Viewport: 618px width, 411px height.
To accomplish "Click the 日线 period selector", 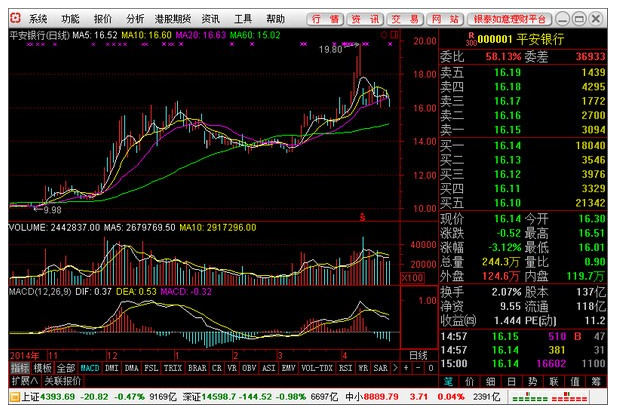I will click(419, 355).
